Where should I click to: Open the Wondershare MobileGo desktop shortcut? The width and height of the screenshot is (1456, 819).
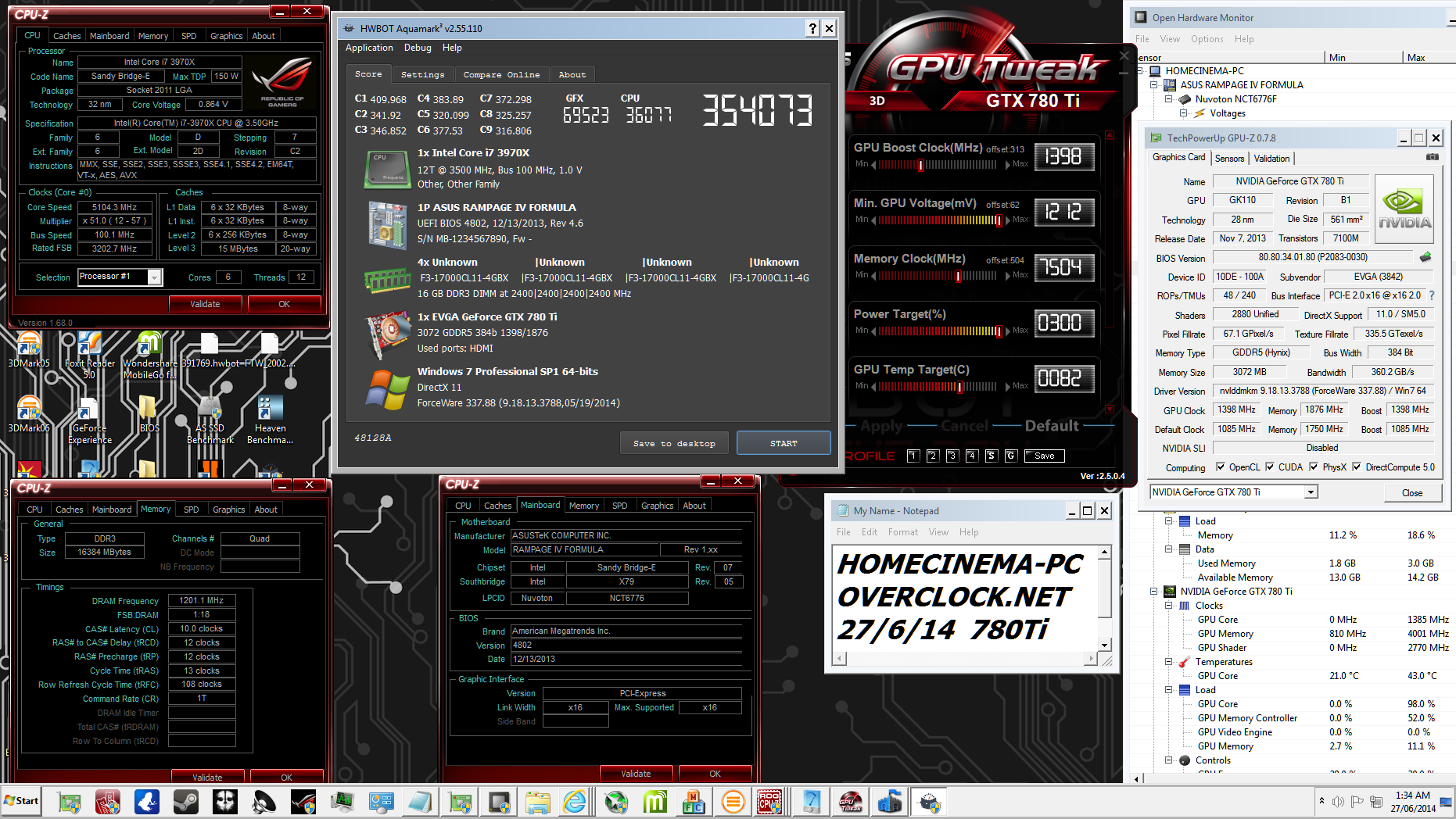pos(149,354)
